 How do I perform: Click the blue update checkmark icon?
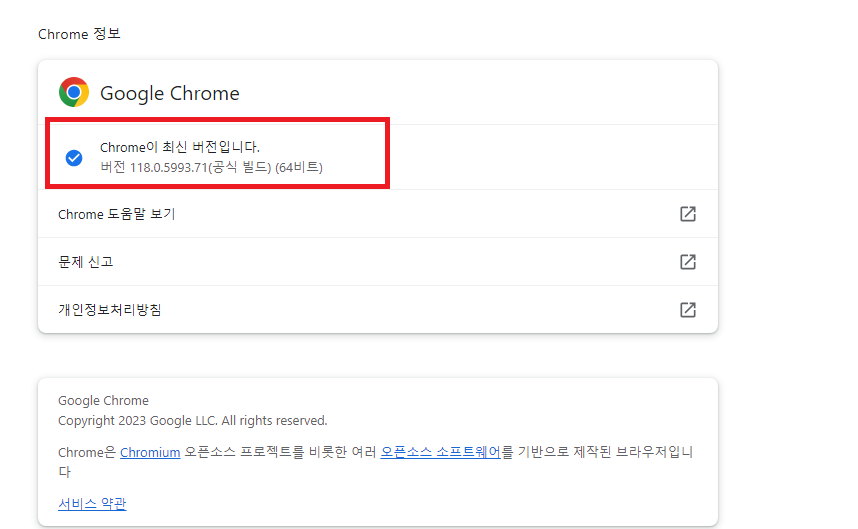74,158
